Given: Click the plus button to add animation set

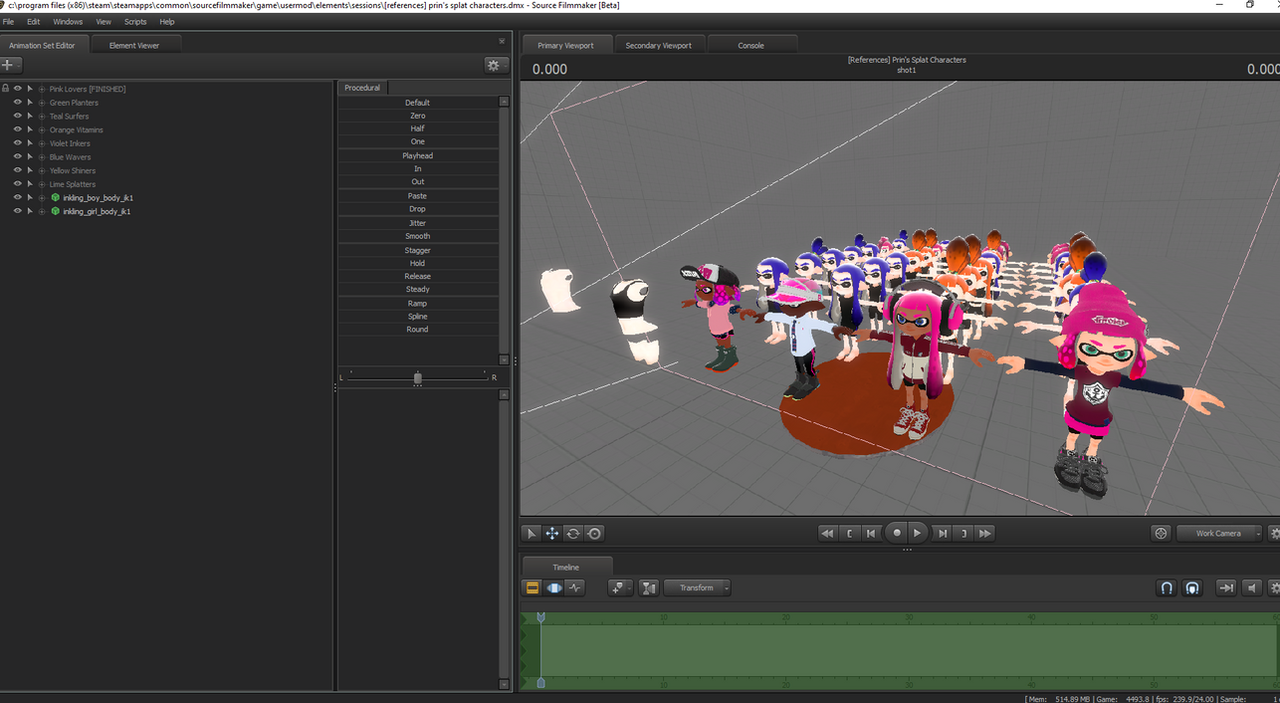Looking at the screenshot, I should pos(10,65).
